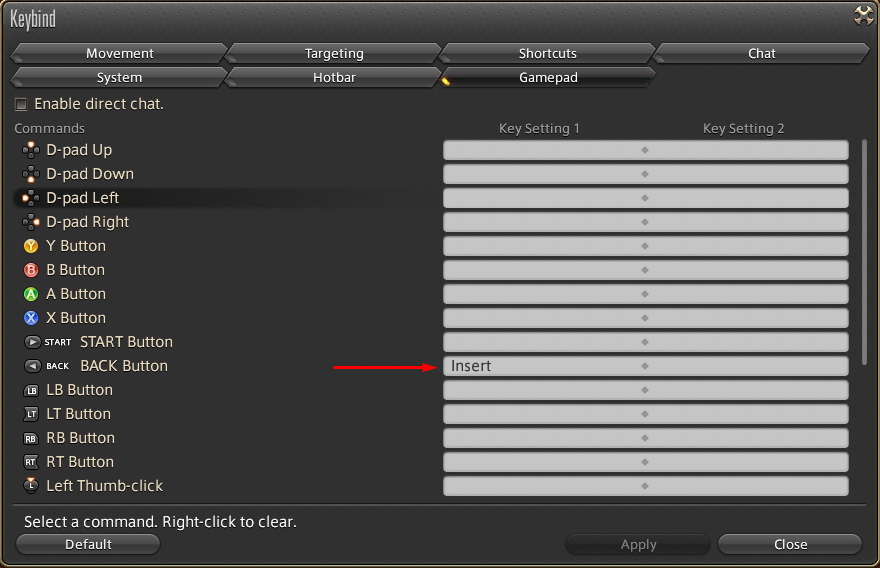Select the Left Thumb-click icon
The width and height of the screenshot is (880, 568).
click(31, 486)
